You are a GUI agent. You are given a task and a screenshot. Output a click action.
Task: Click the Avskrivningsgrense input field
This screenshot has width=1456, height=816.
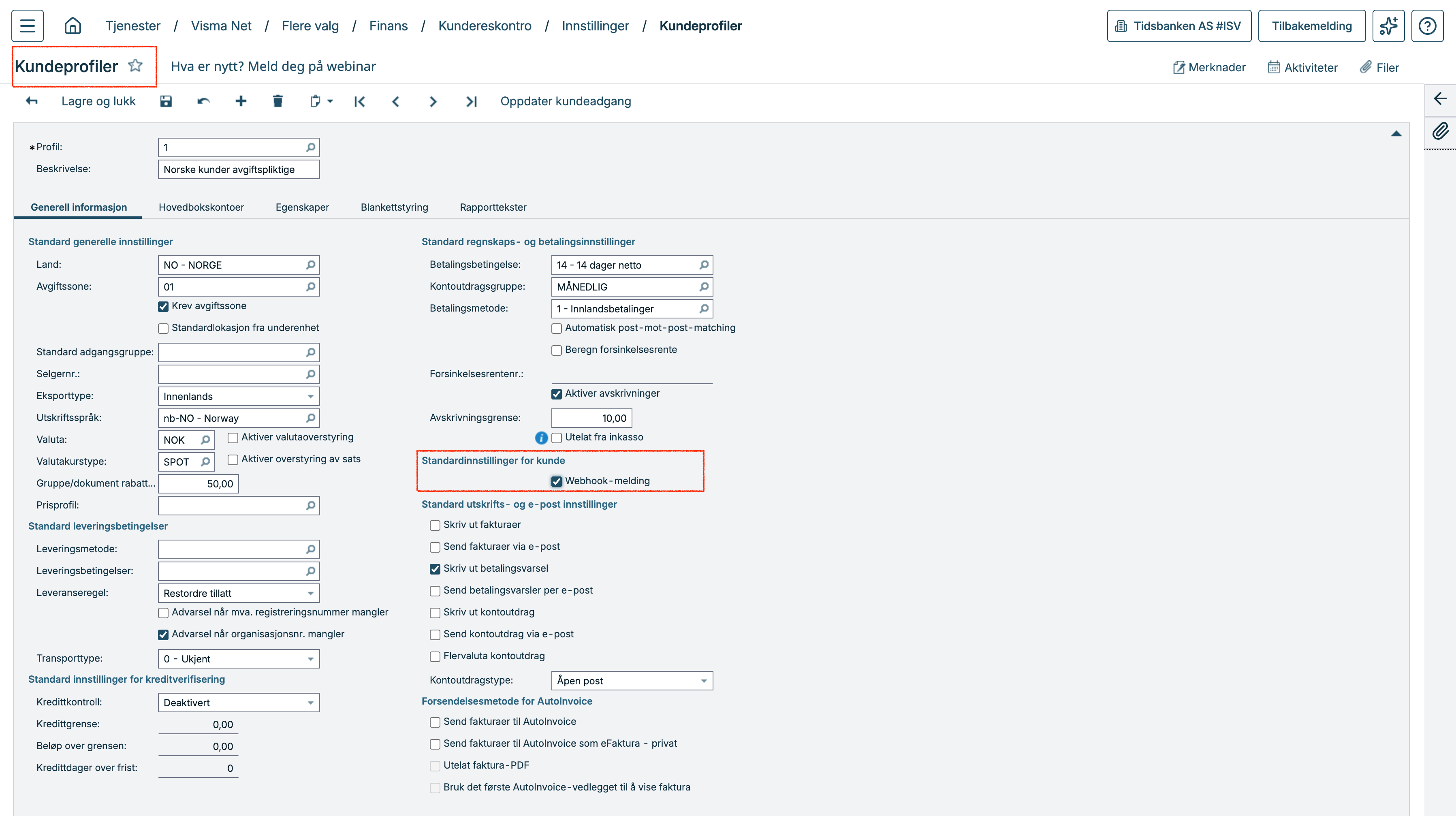click(592, 418)
